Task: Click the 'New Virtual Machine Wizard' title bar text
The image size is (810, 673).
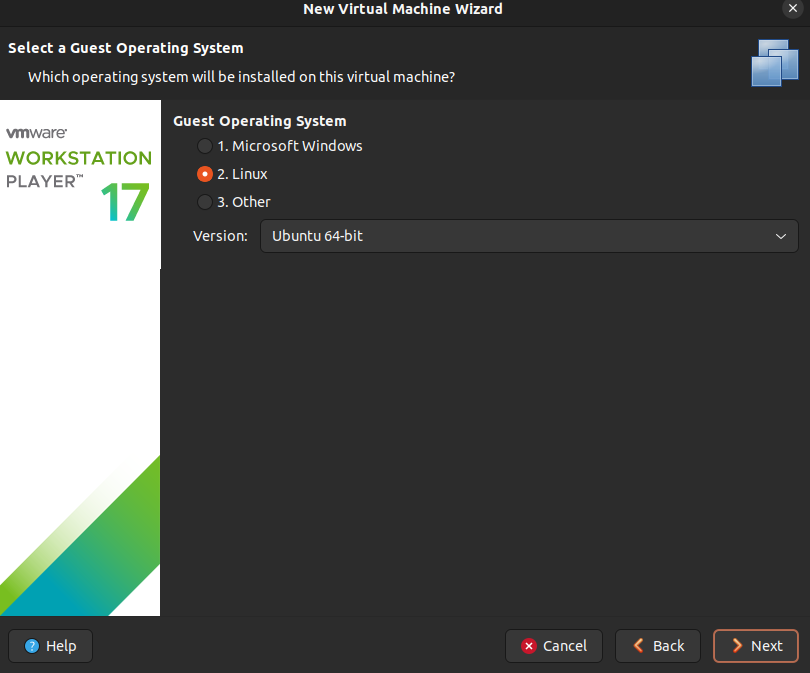Action: tap(402, 9)
